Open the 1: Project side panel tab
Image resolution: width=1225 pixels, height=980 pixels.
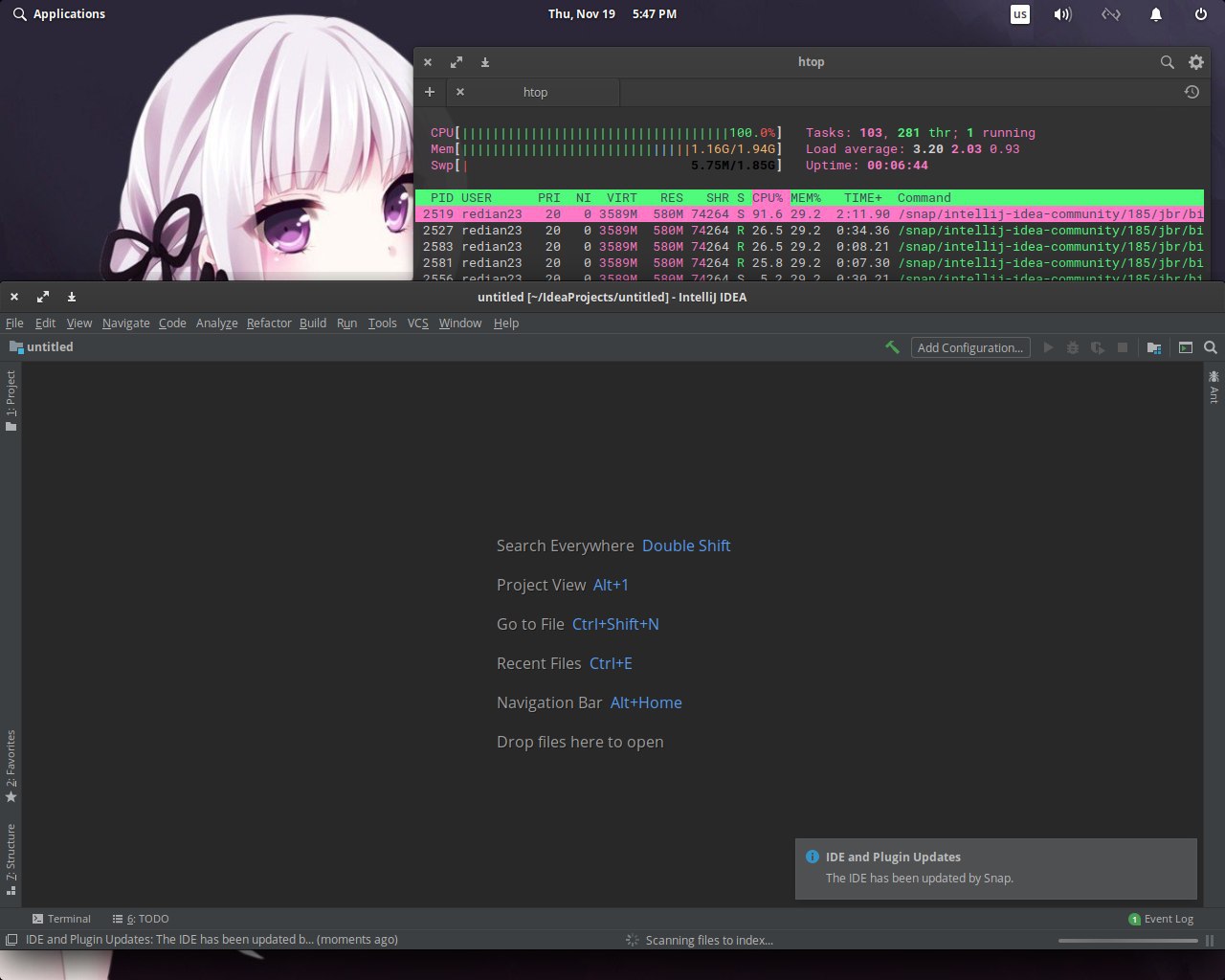11,401
